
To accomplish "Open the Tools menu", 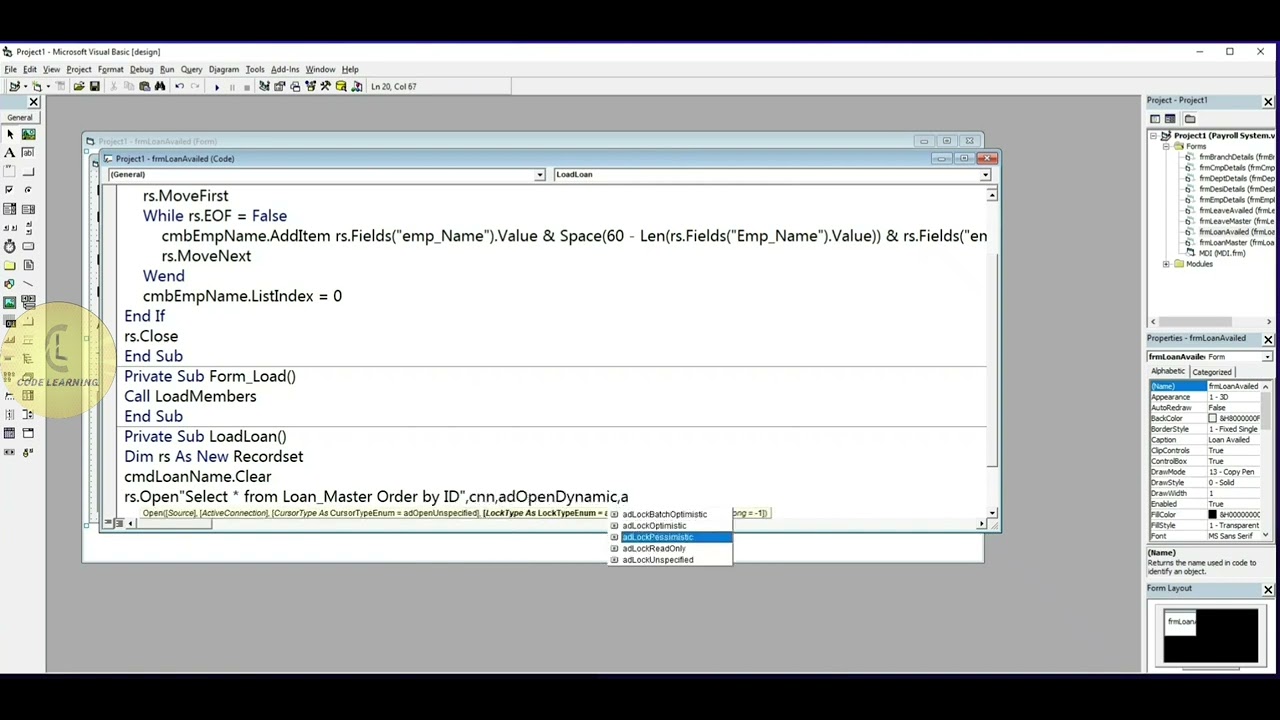I will pyautogui.click(x=255, y=69).
